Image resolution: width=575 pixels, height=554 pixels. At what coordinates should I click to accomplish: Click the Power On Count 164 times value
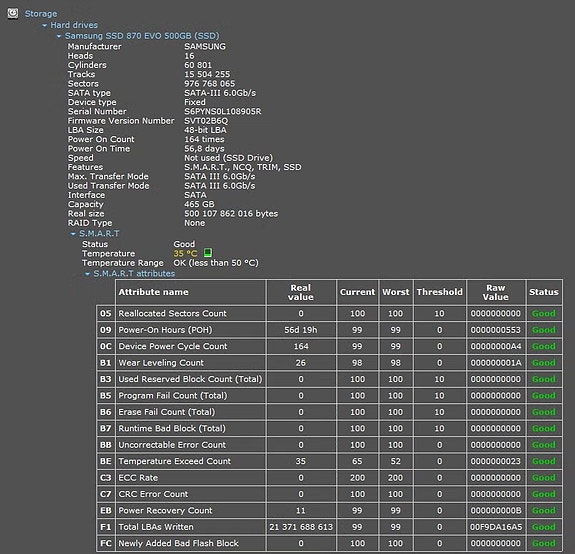coord(204,139)
